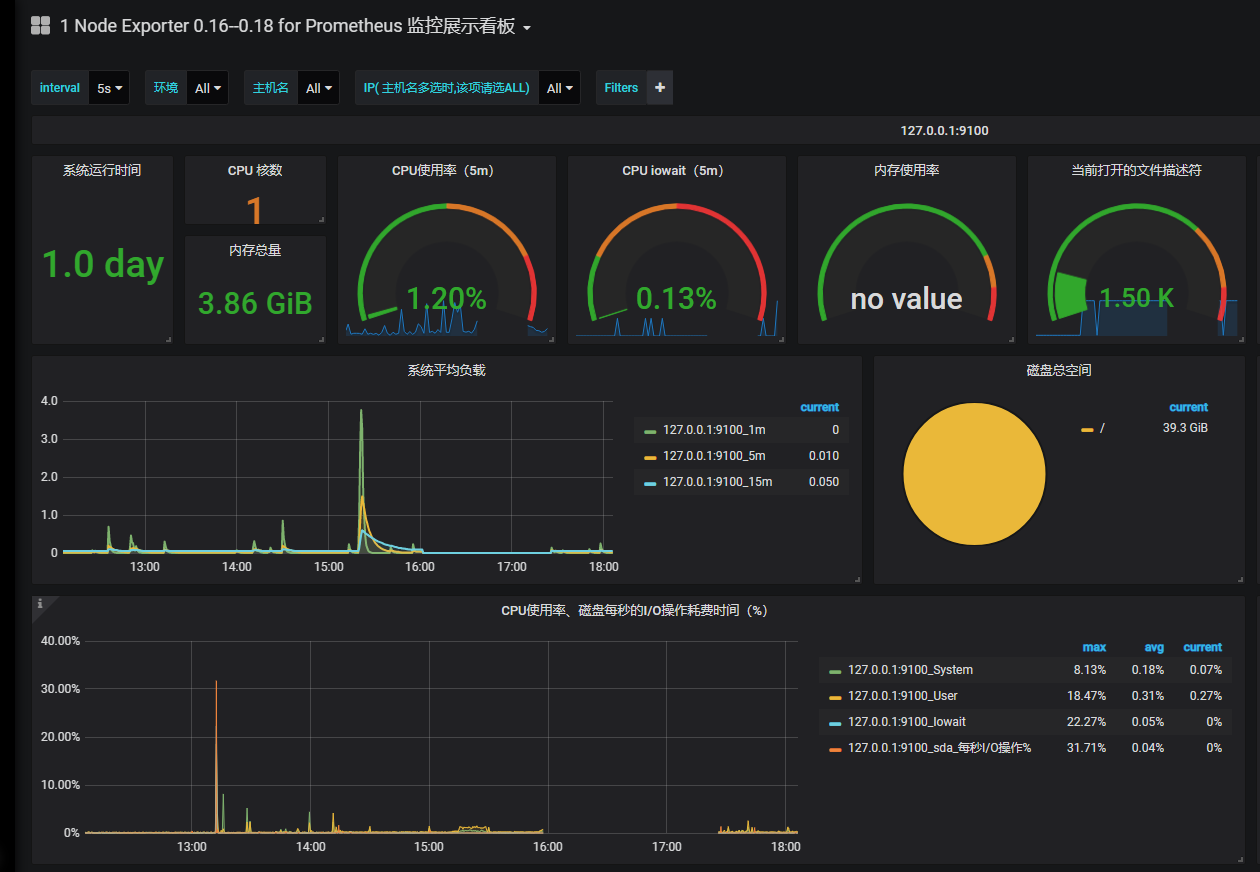Open the 环境 All dropdown
Screen dimensions: 1260x872
tap(208, 88)
